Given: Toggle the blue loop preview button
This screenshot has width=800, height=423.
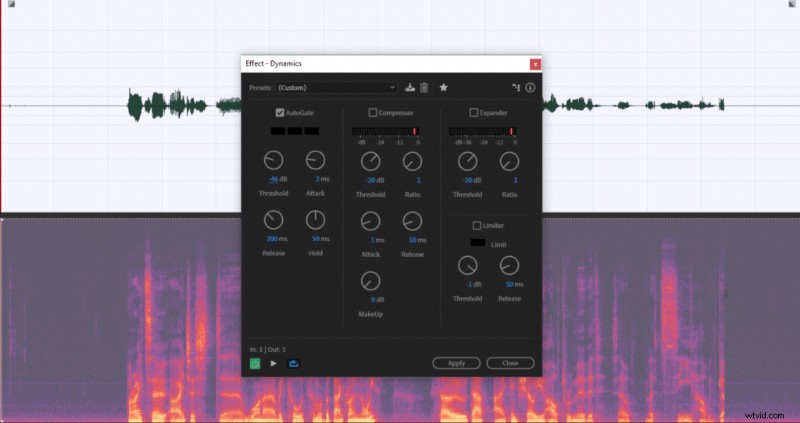Looking at the screenshot, I should [x=293, y=363].
